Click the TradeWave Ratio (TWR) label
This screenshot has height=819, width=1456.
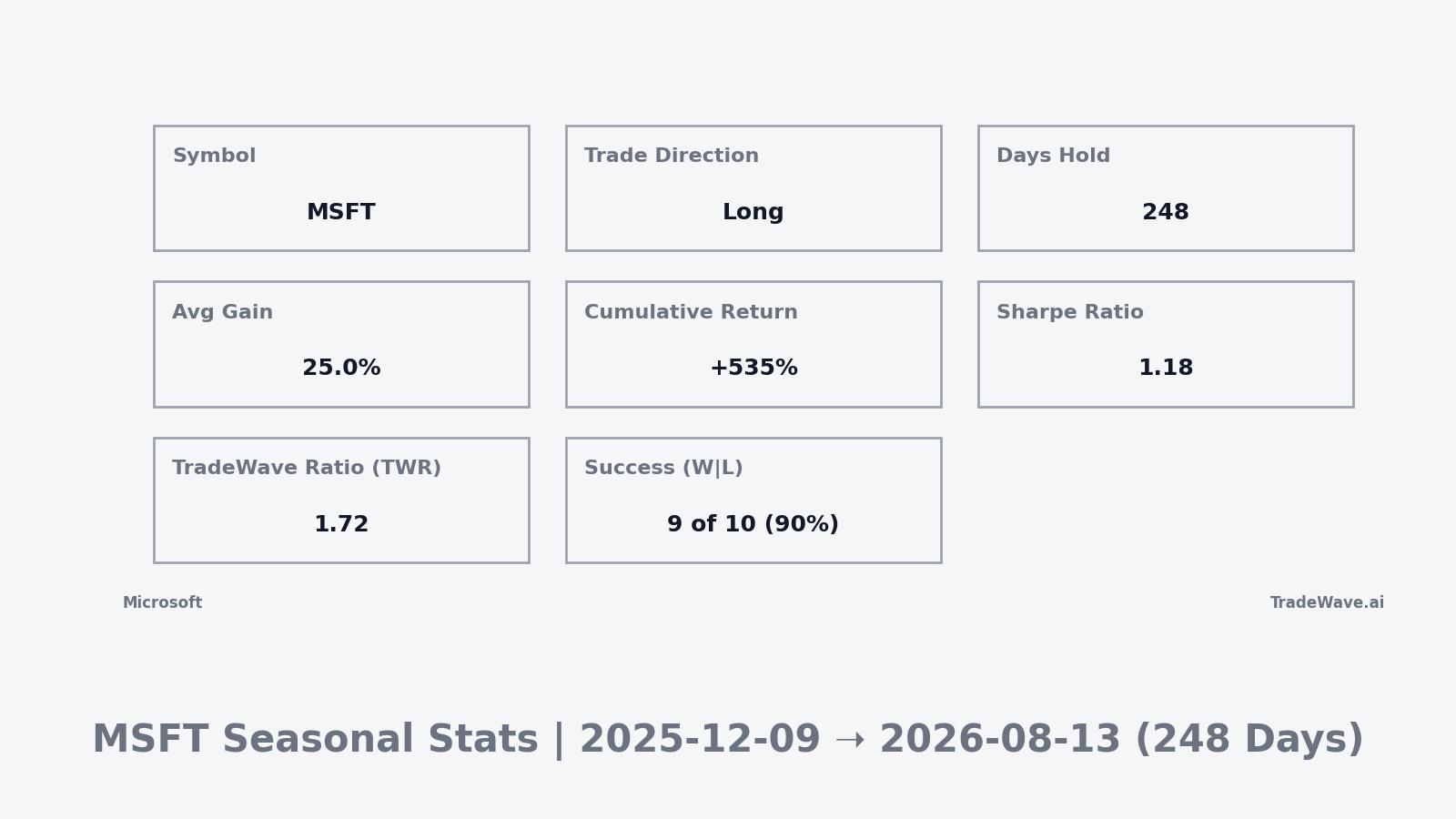point(306,469)
